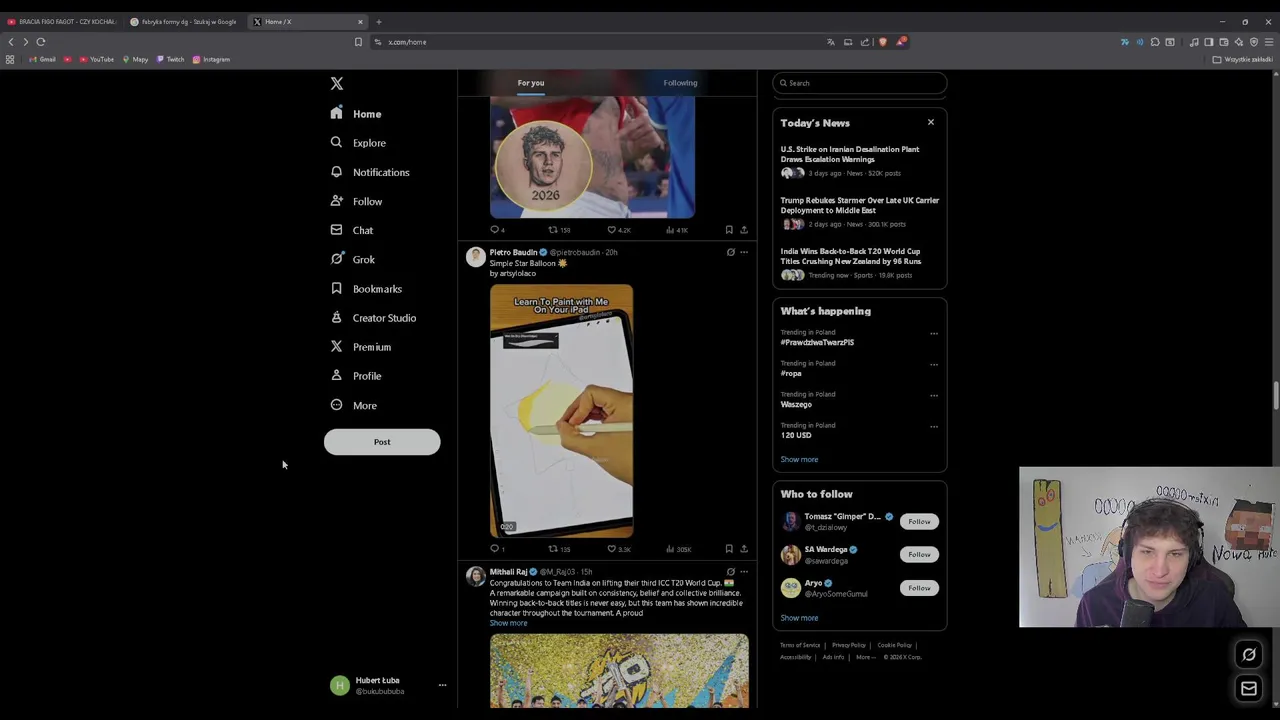Open more options for Waszego trend

(x=934, y=395)
